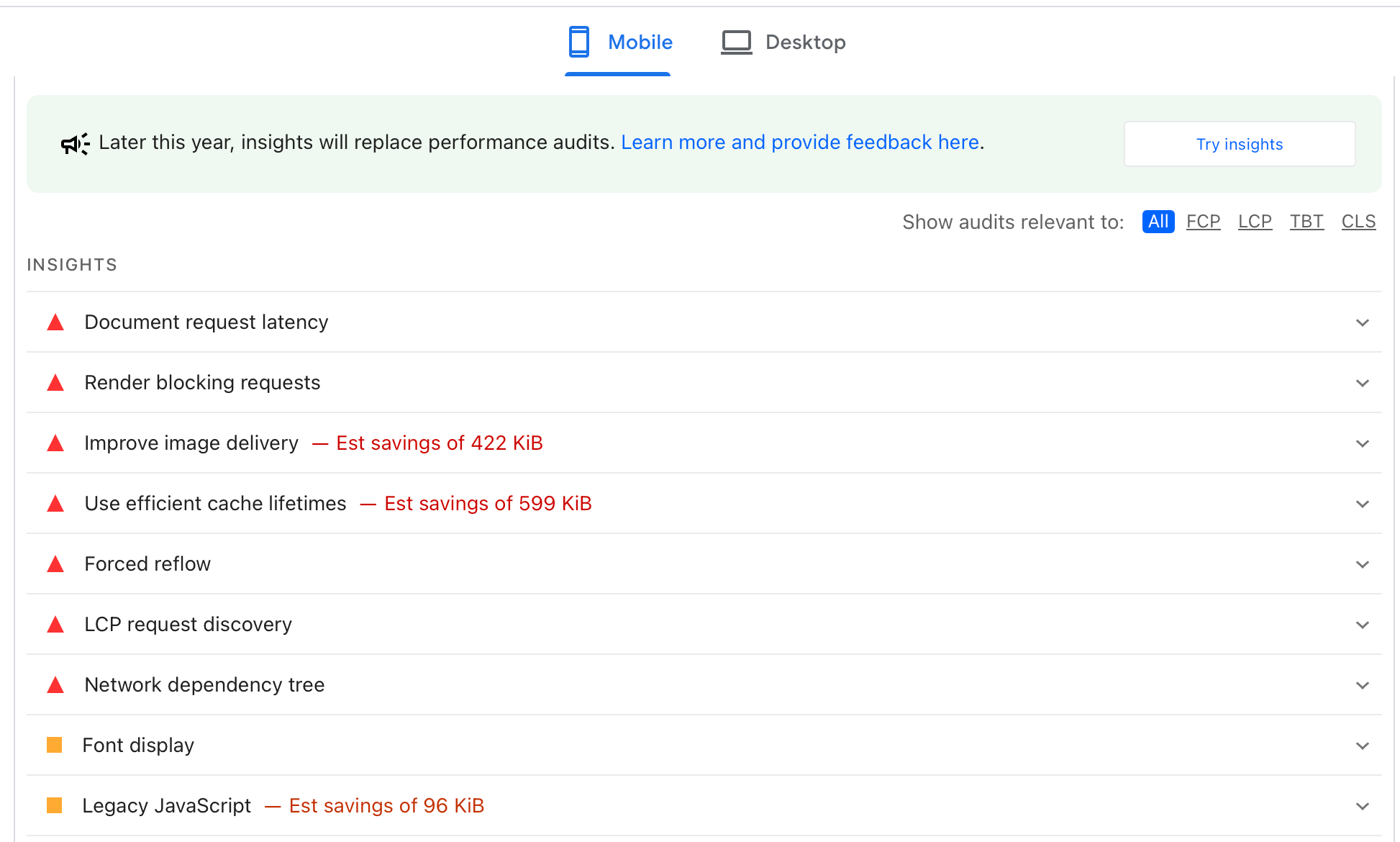Expand Forced reflow chevron
Screen dimensions: 1400x842
[x=1363, y=564]
